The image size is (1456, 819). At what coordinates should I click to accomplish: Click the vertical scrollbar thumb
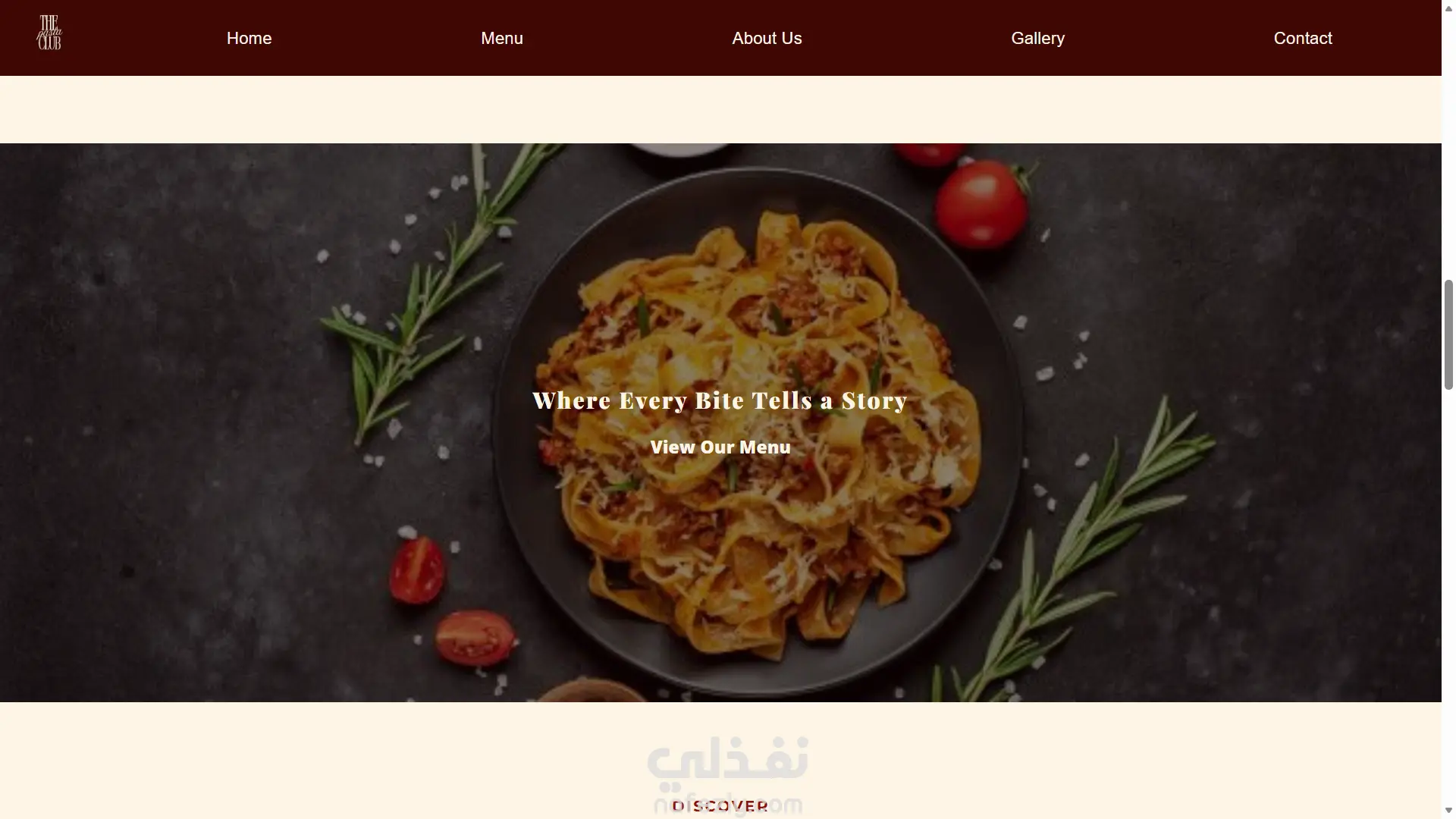tap(1448, 334)
